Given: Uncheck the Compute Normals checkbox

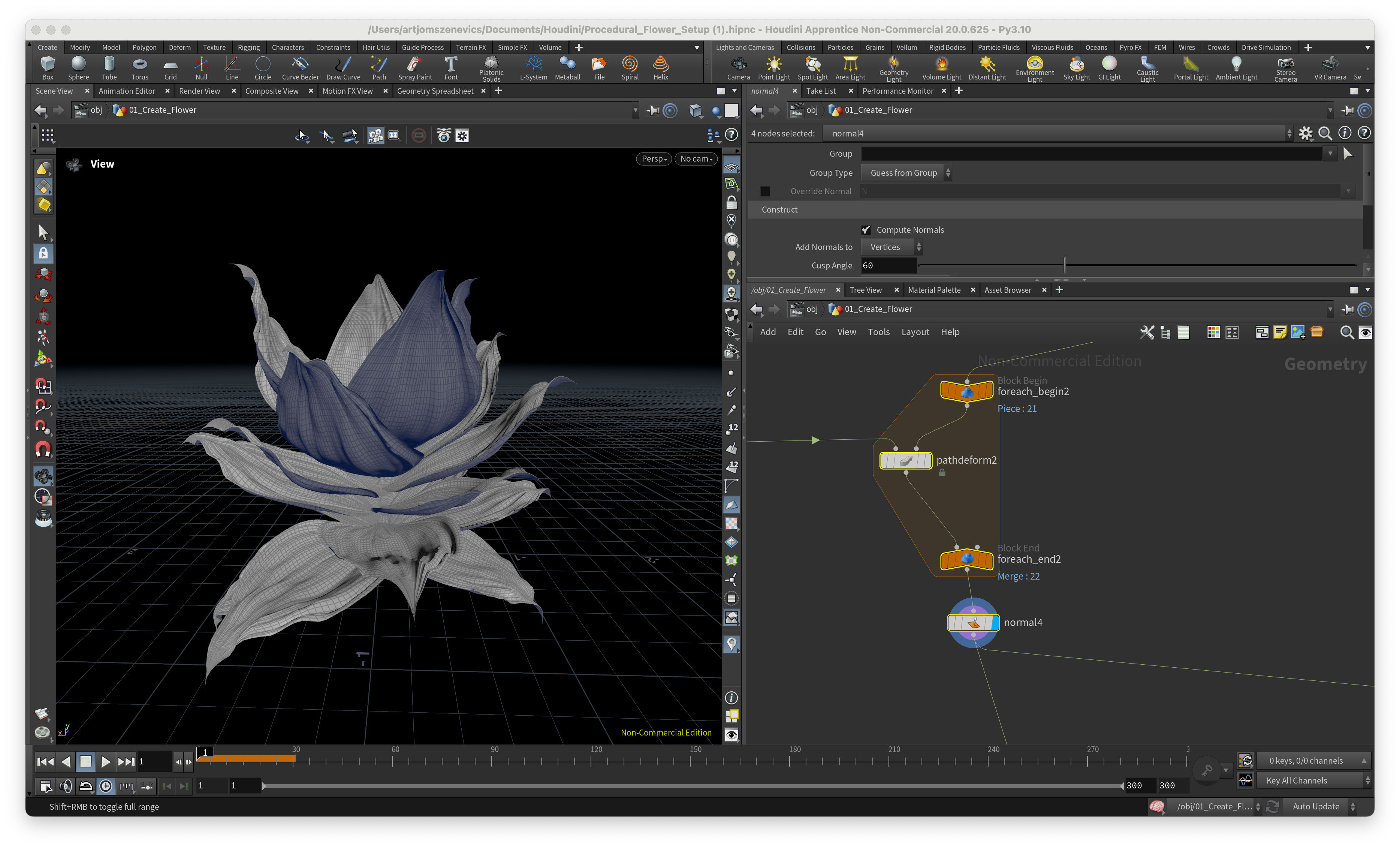Looking at the screenshot, I should tap(866, 229).
